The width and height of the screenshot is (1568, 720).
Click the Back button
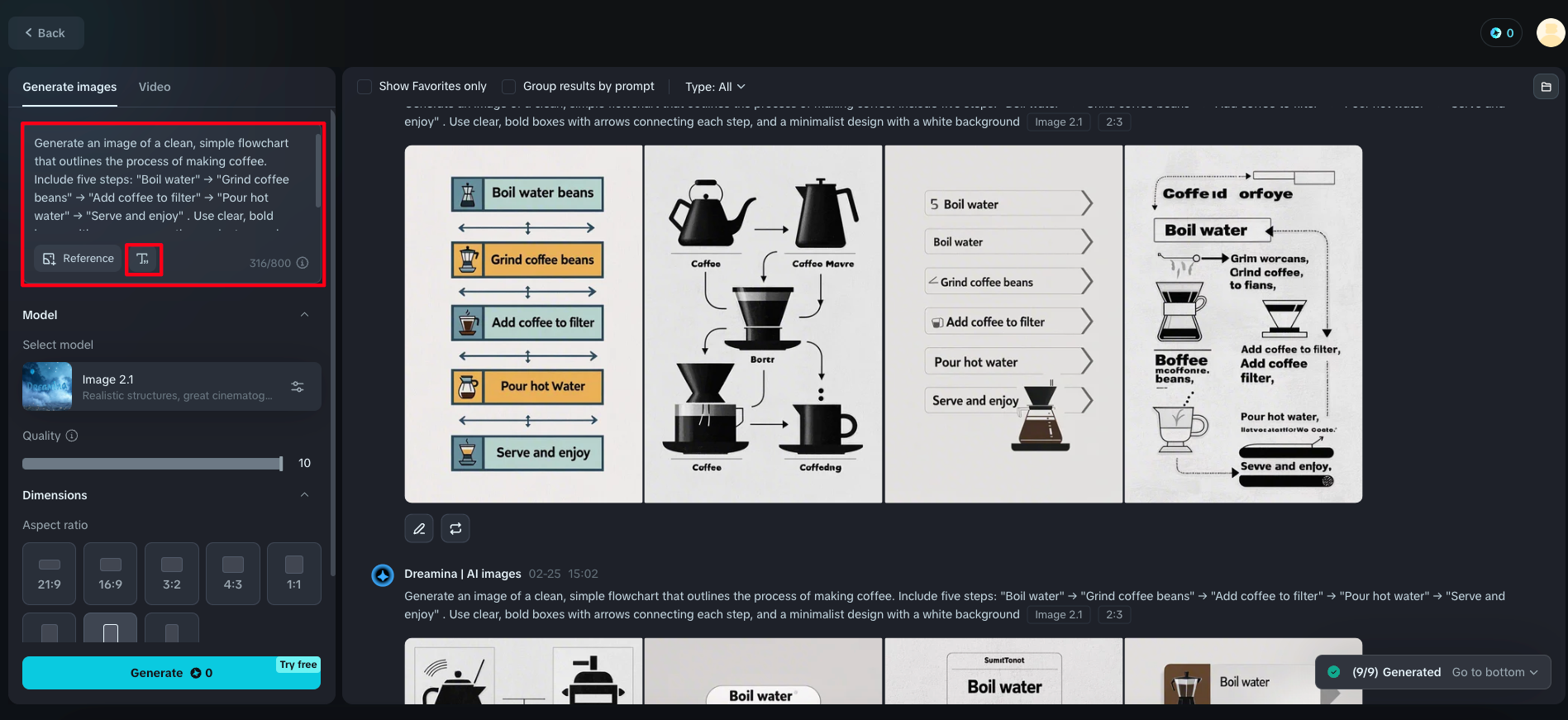45,33
